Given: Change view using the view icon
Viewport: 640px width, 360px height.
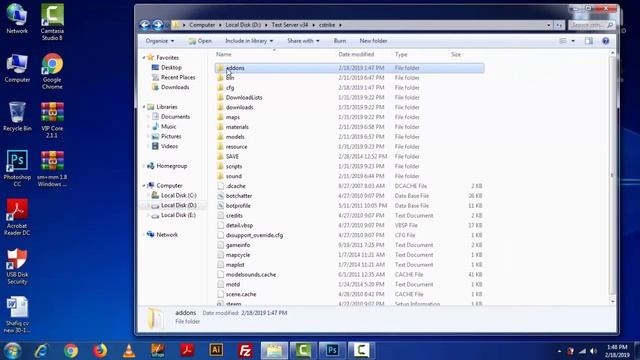Looking at the screenshot, I should (x=563, y=41).
